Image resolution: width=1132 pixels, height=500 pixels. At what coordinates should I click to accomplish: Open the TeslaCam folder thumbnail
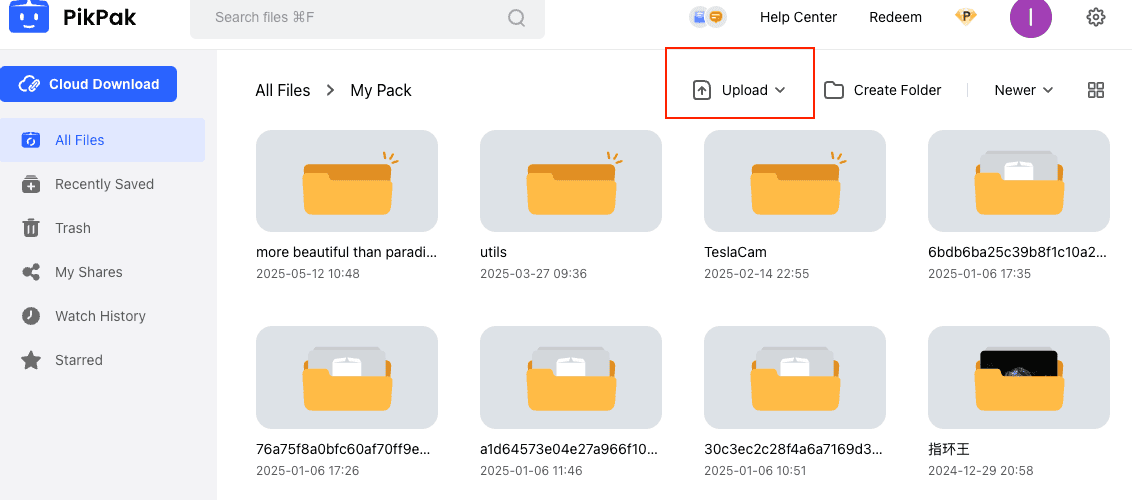[795, 181]
